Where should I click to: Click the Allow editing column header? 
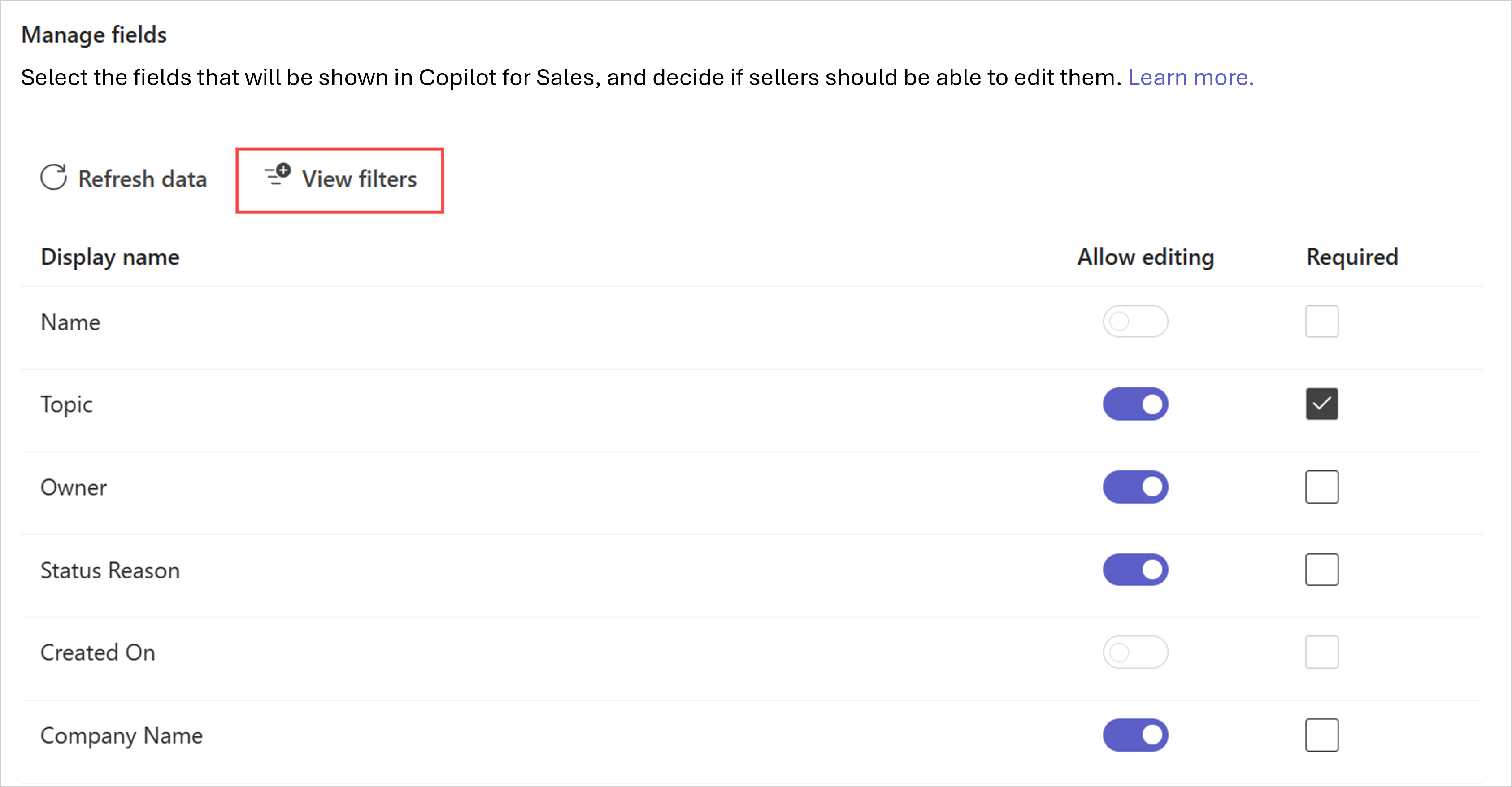(x=1145, y=257)
